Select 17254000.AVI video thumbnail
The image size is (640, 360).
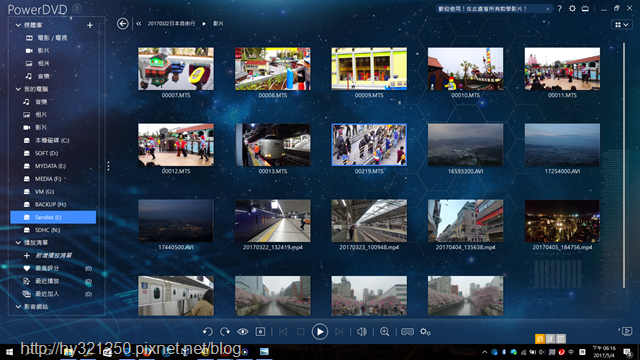click(x=562, y=145)
